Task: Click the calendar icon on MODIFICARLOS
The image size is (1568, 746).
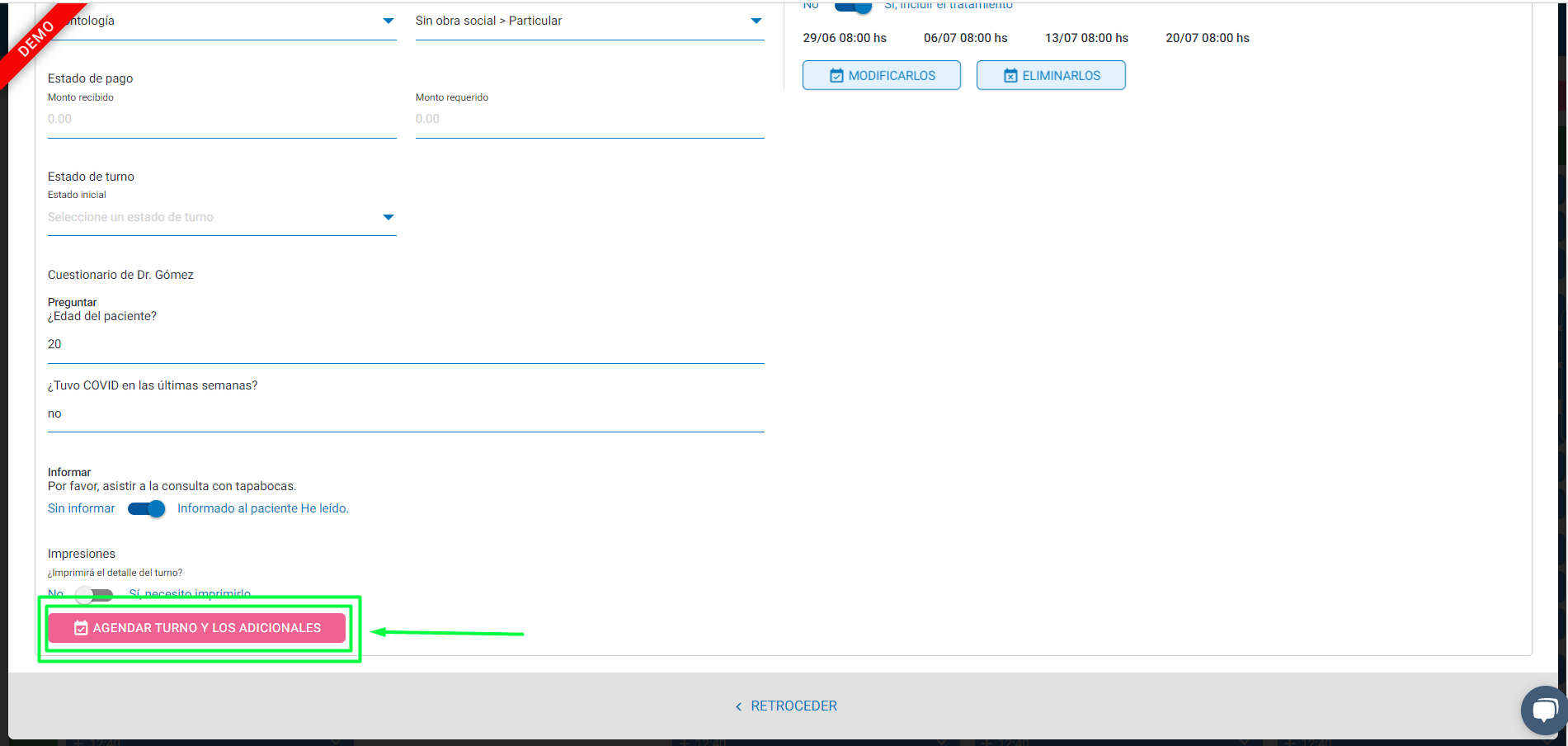Action: point(836,76)
